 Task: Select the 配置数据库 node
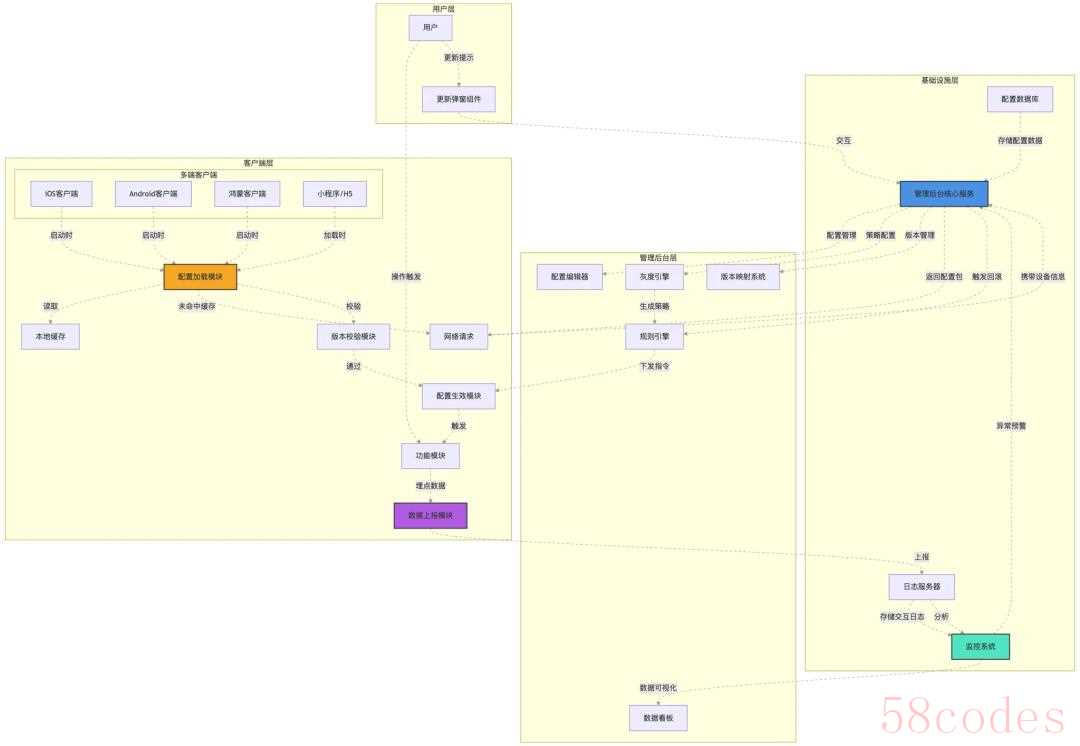1020,99
